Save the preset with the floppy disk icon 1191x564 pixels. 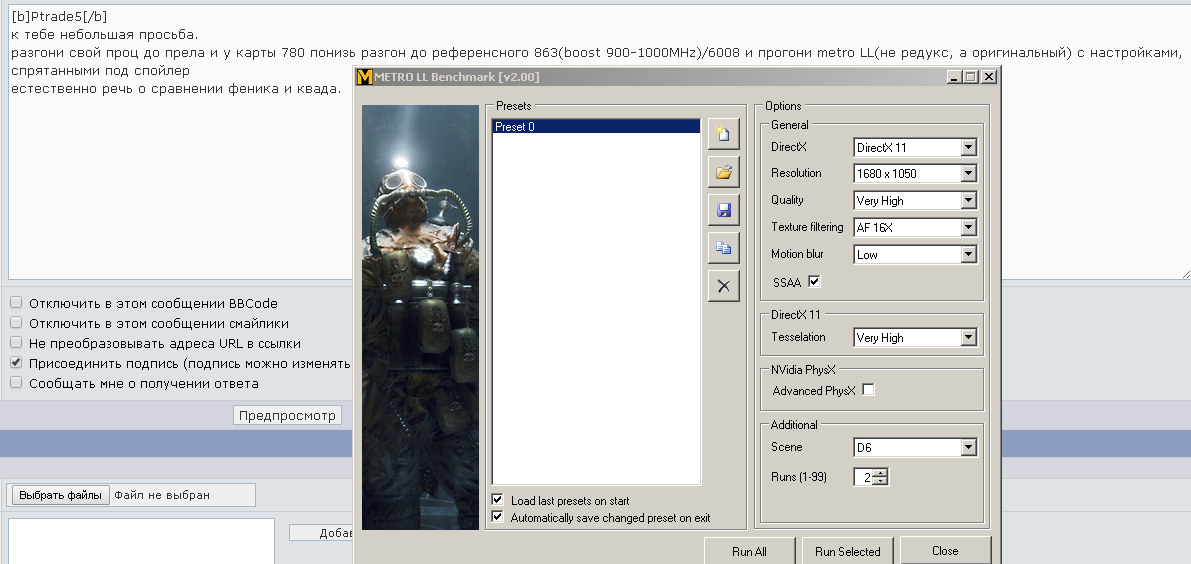[x=723, y=210]
